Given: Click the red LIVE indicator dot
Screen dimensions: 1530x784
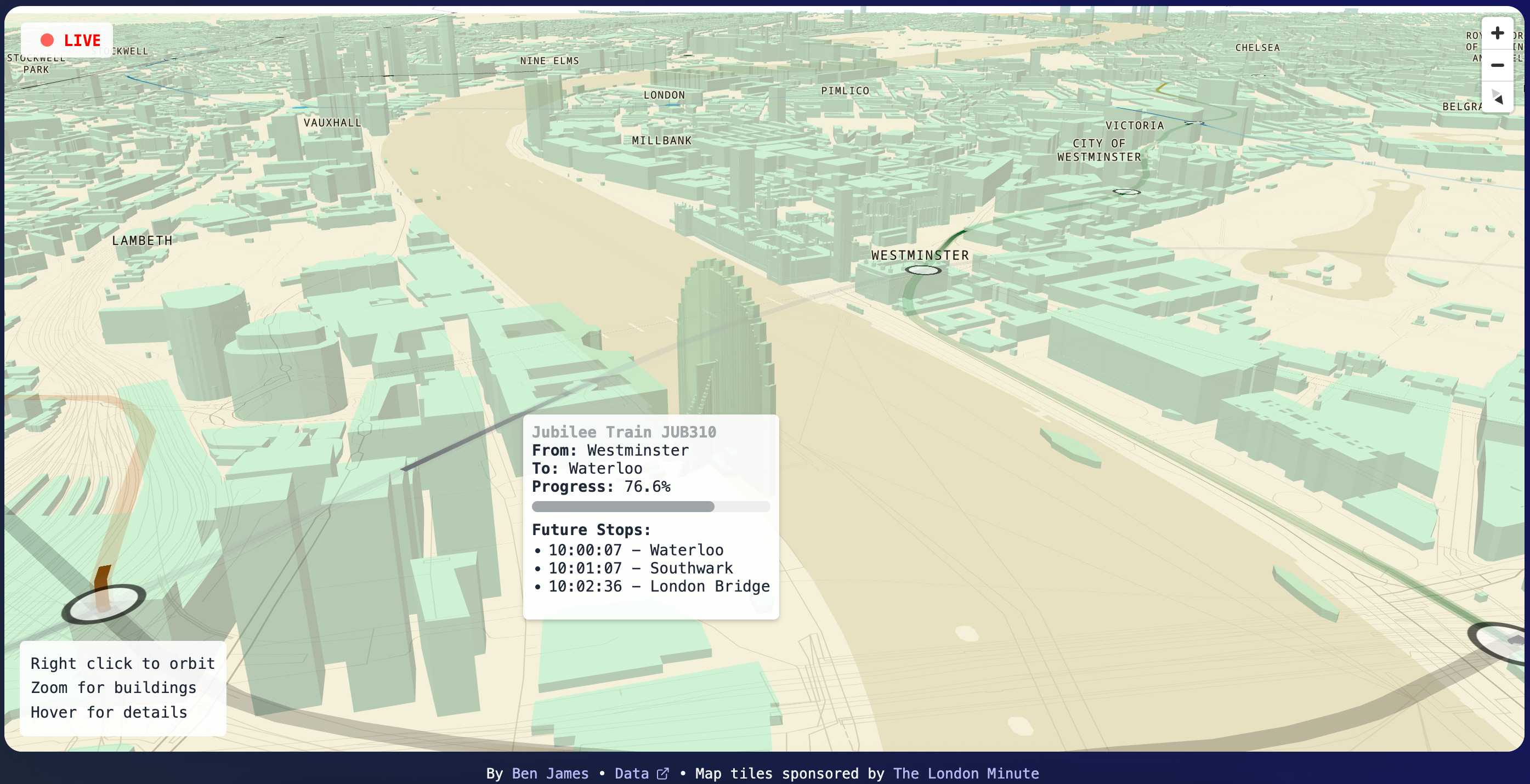Looking at the screenshot, I should tap(47, 40).
